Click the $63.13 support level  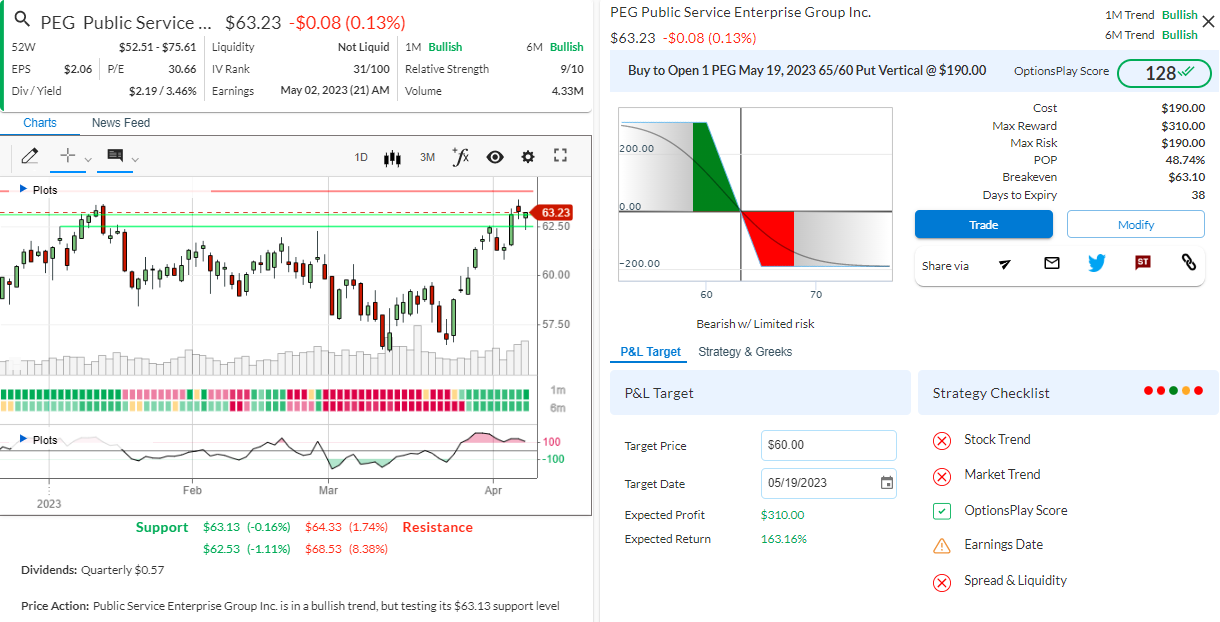pyautogui.click(x=246, y=527)
